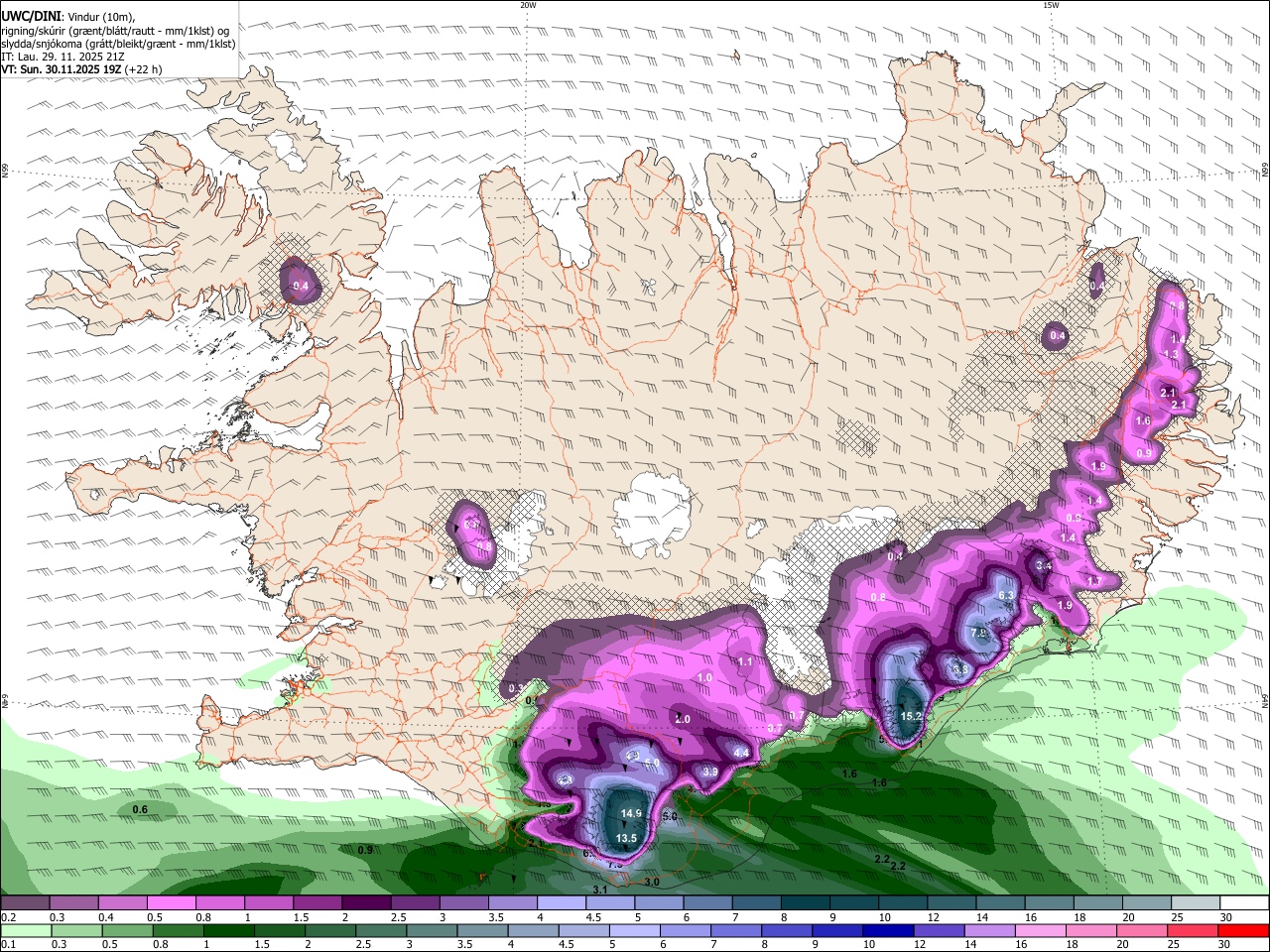Pick the bright red 30 rain legend swatch
The width and height of the screenshot is (1270, 952).
tap(1245, 931)
